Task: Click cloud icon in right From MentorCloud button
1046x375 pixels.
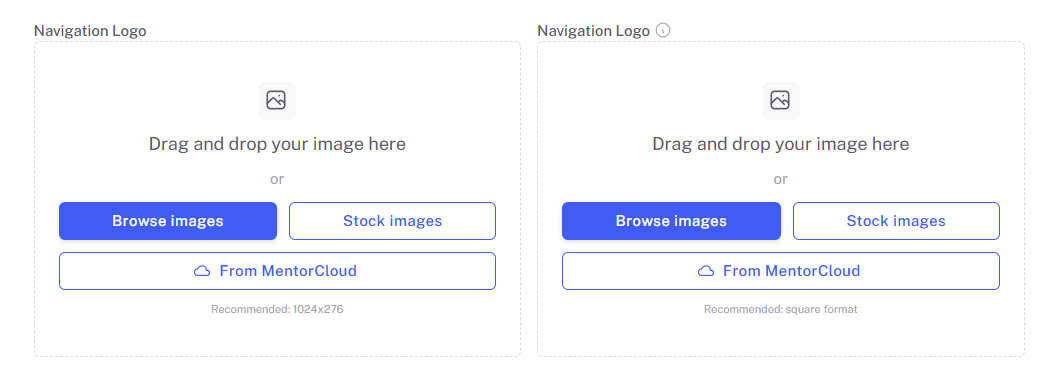Action: [705, 271]
